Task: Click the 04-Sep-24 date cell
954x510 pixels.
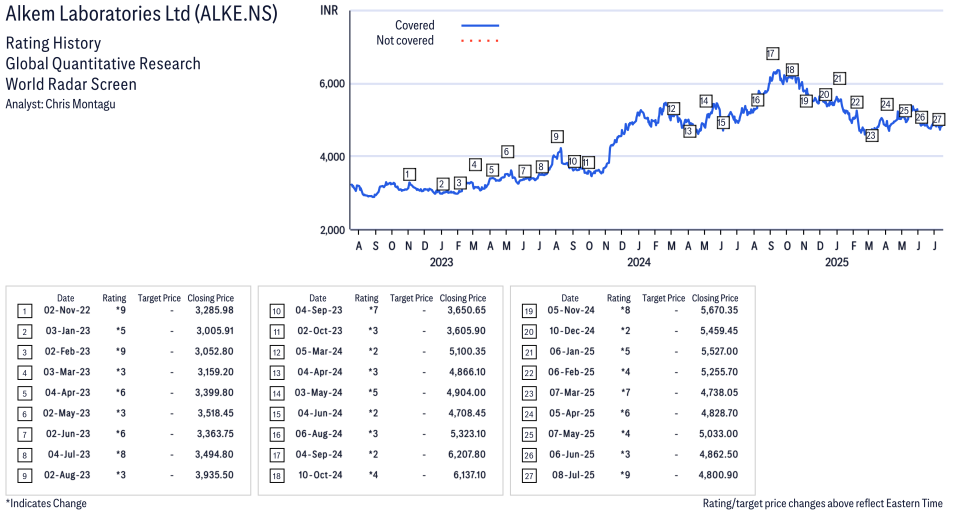Action: pos(319,455)
